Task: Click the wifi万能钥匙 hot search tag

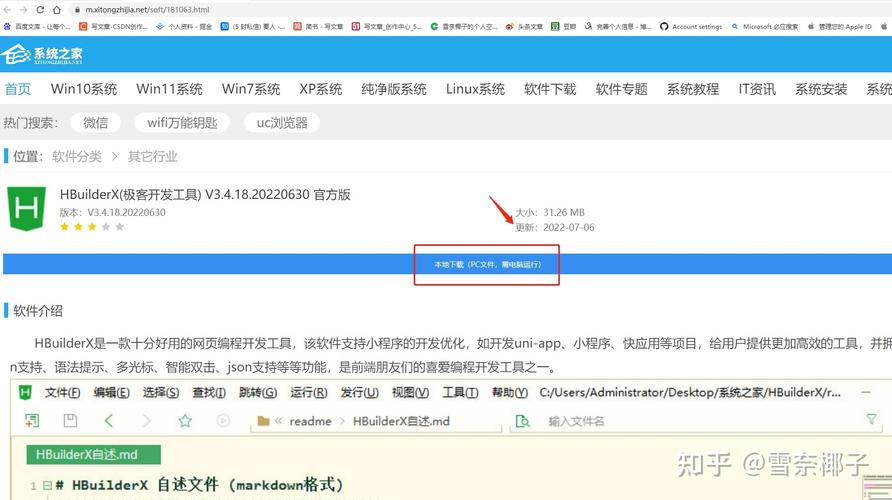Action: tap(182, 123)
